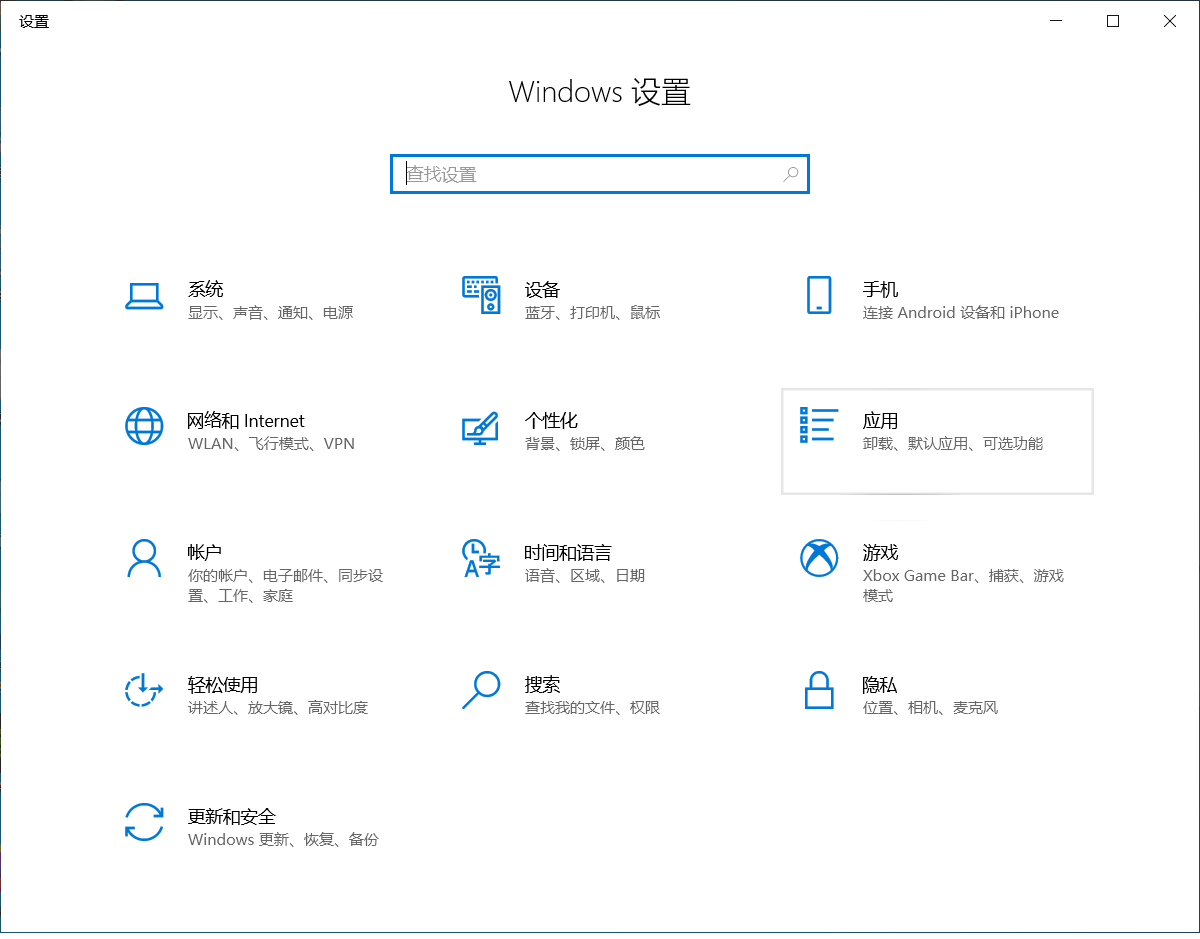Click the 更新和安全 sync arrows icon
This screenshot has width=1200, height=939.
(144, 822)
